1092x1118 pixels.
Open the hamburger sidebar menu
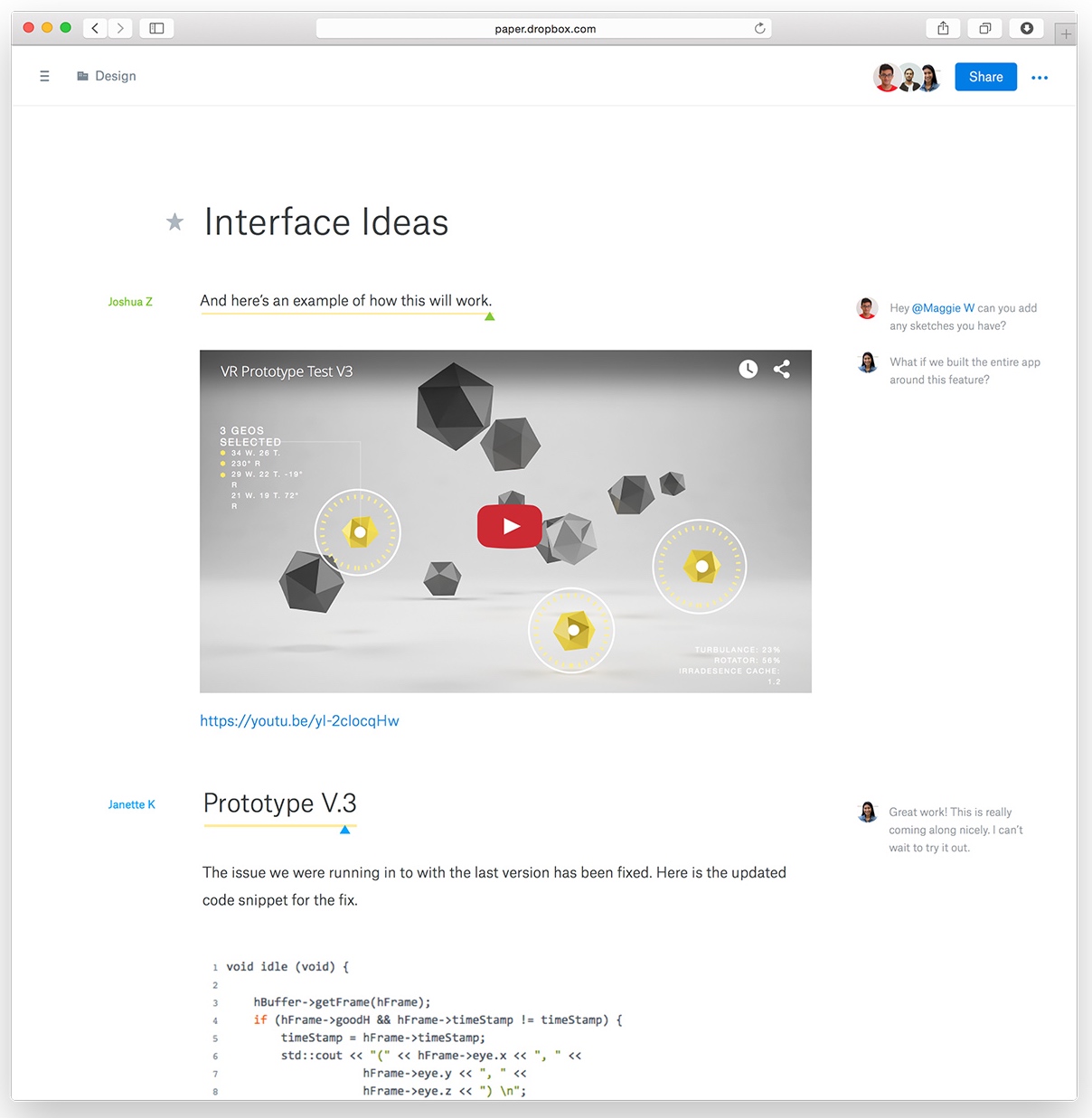44,77
